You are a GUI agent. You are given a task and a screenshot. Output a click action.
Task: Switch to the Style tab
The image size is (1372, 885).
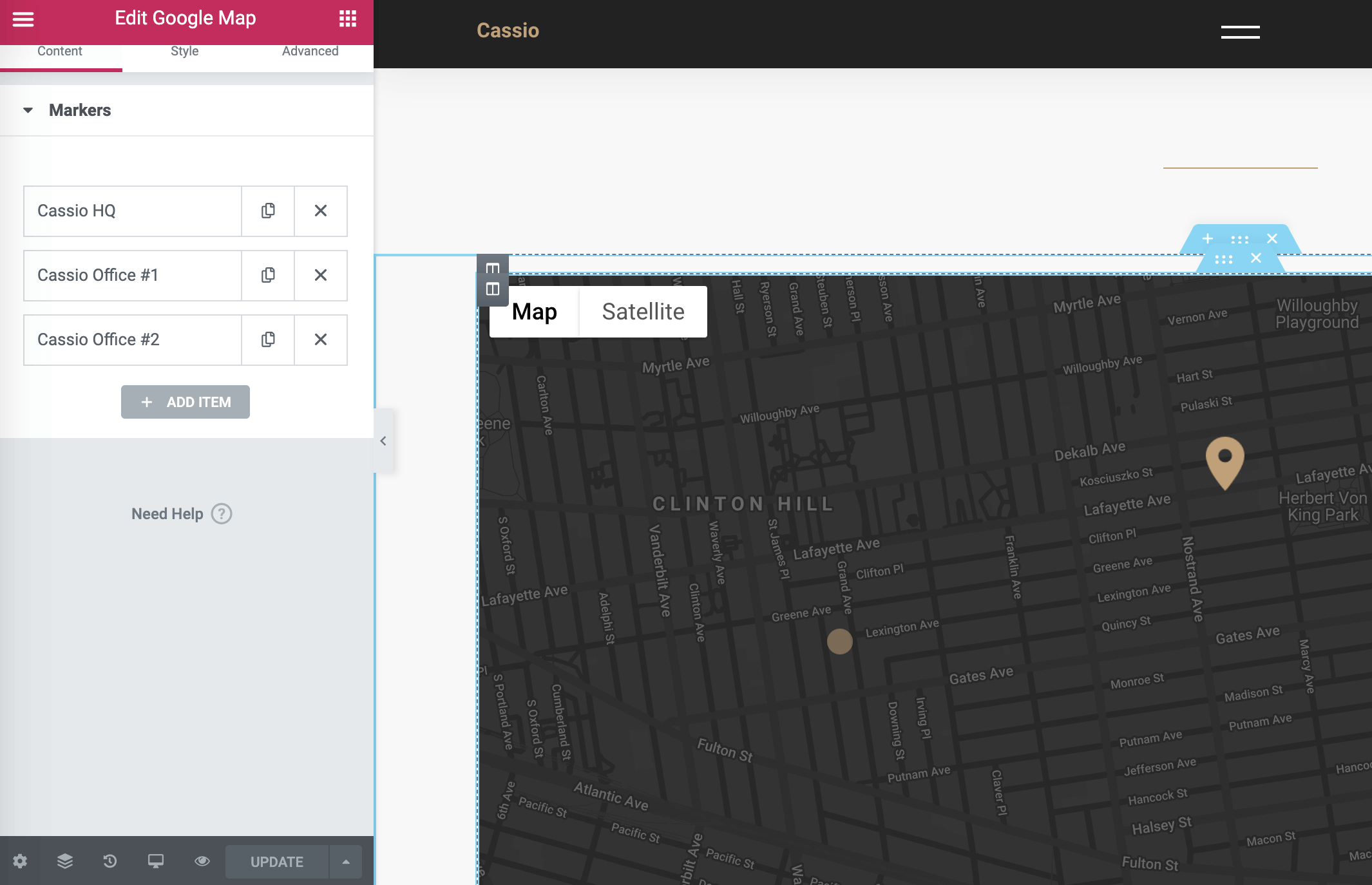pos(184,52)
